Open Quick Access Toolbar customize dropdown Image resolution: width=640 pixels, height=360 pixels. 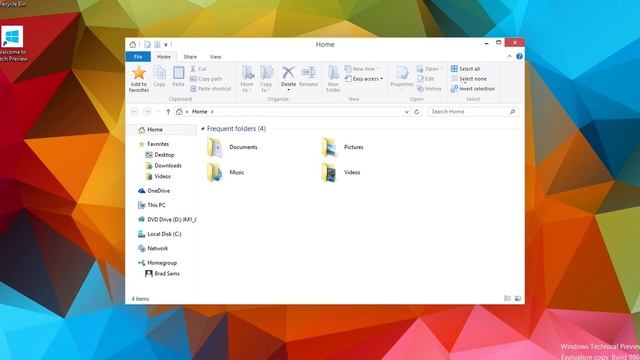click(x=166, y=44)
